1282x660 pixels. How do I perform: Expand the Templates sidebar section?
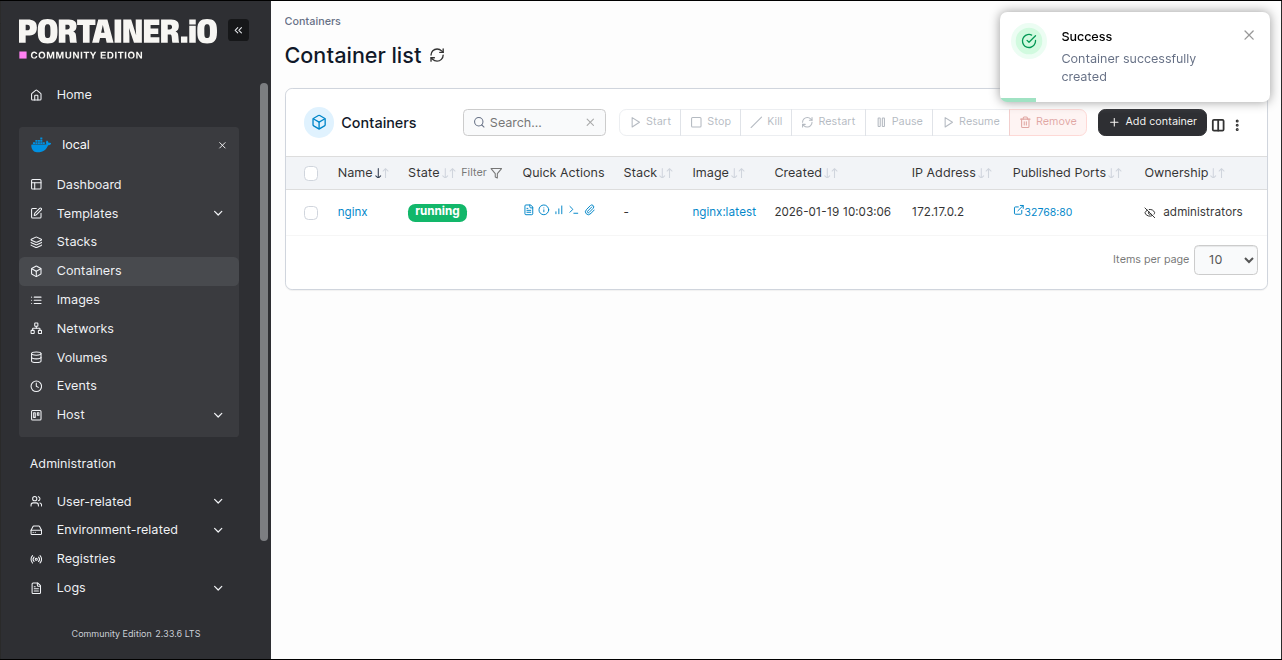coord(218,213)
